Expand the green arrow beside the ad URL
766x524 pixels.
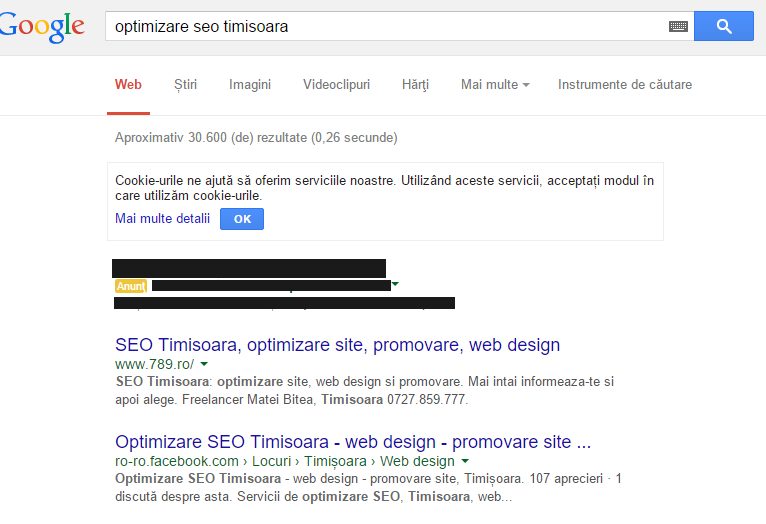click(x=395, y=285)
